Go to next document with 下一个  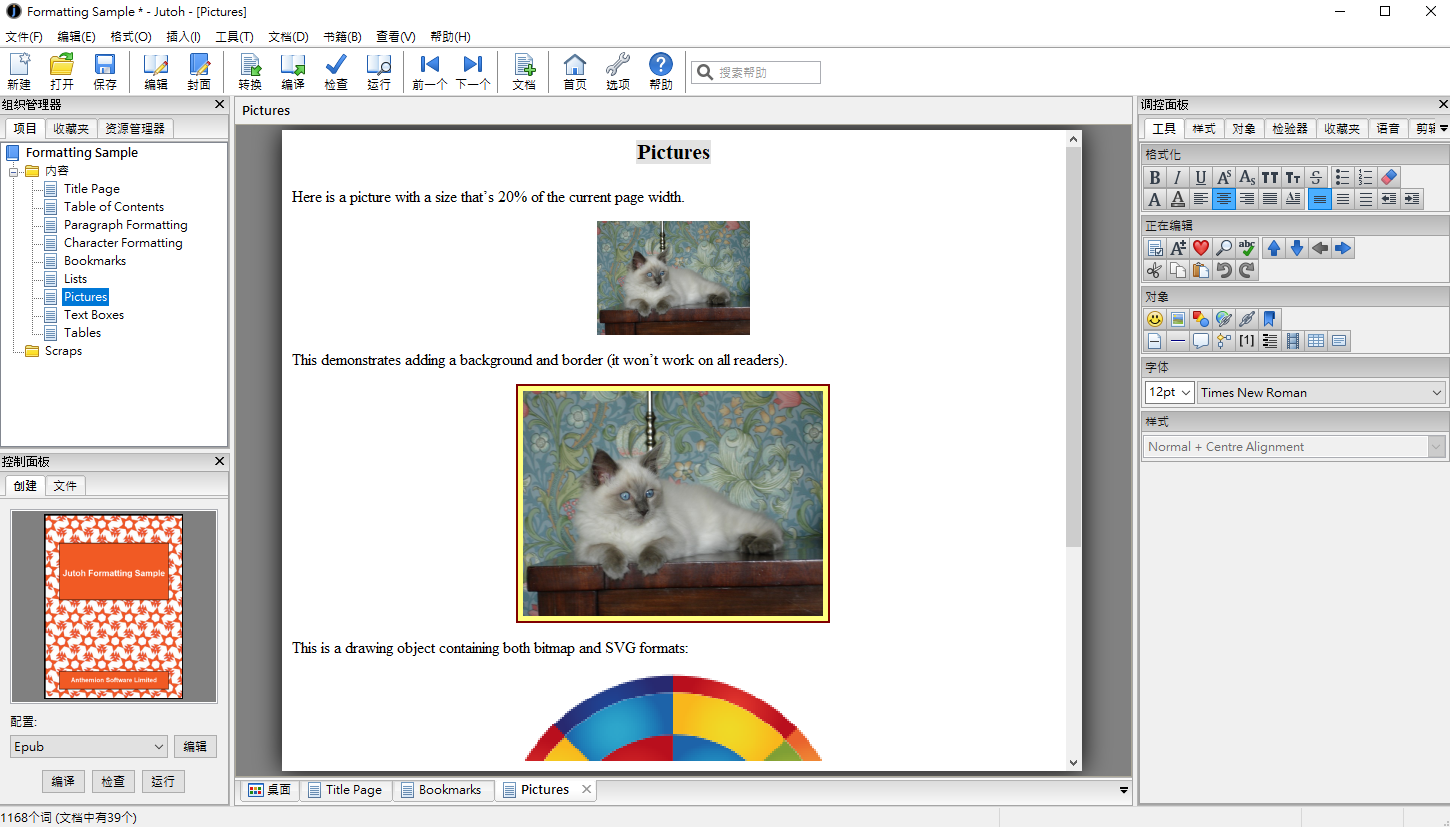(x=473, y=72)
